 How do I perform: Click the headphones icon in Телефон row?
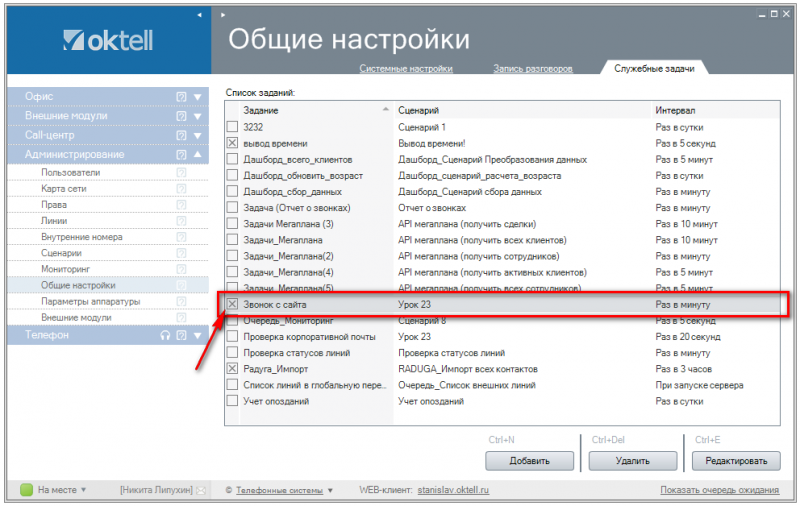166,335
